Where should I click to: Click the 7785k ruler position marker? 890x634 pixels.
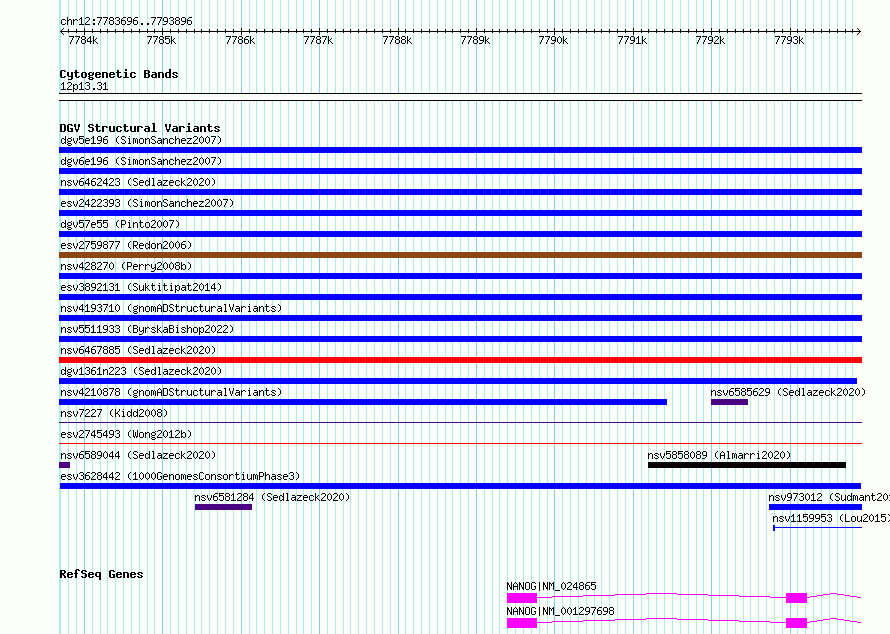tap(161, 40)
